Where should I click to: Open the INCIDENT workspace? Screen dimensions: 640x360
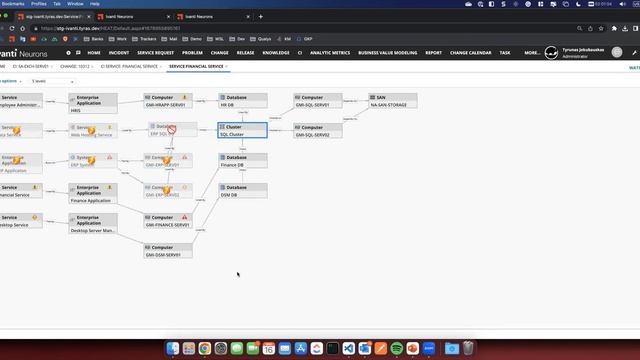[119, 53]
